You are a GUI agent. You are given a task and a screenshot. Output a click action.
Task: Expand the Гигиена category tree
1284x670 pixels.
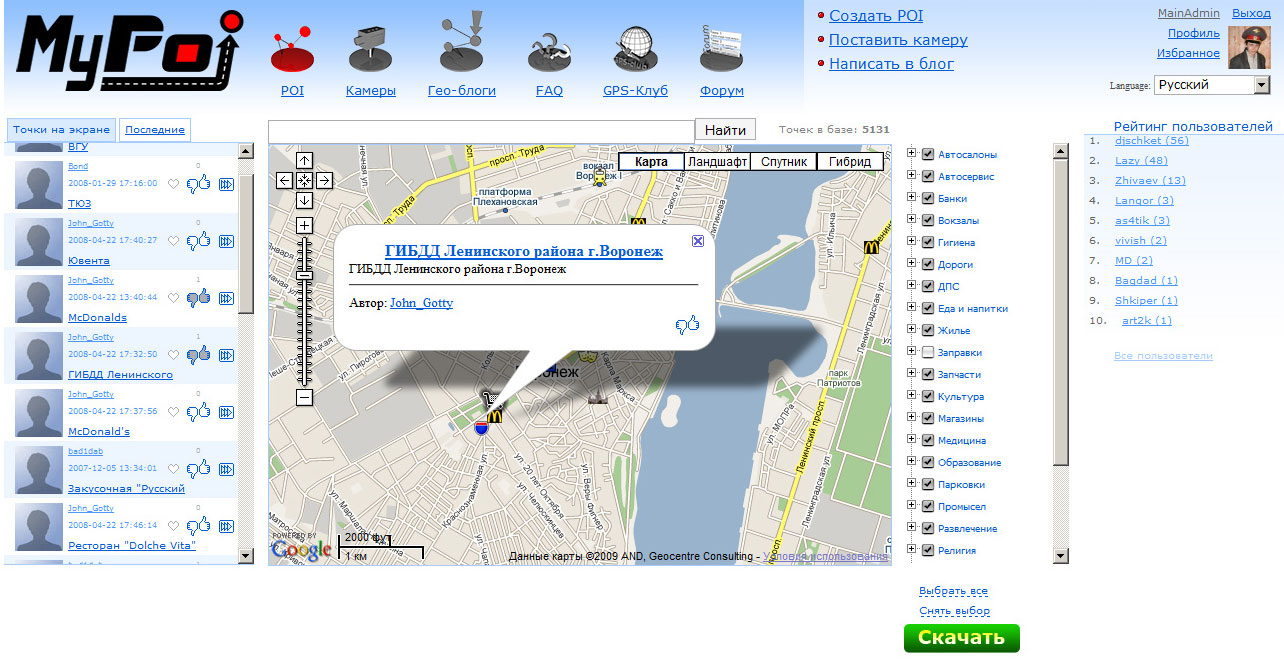(x=911, y=242)
